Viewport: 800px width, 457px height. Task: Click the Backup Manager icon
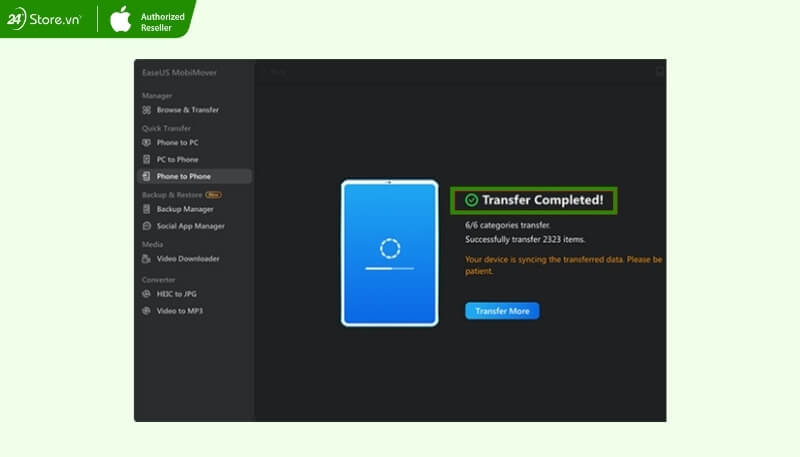click(147, 209)
